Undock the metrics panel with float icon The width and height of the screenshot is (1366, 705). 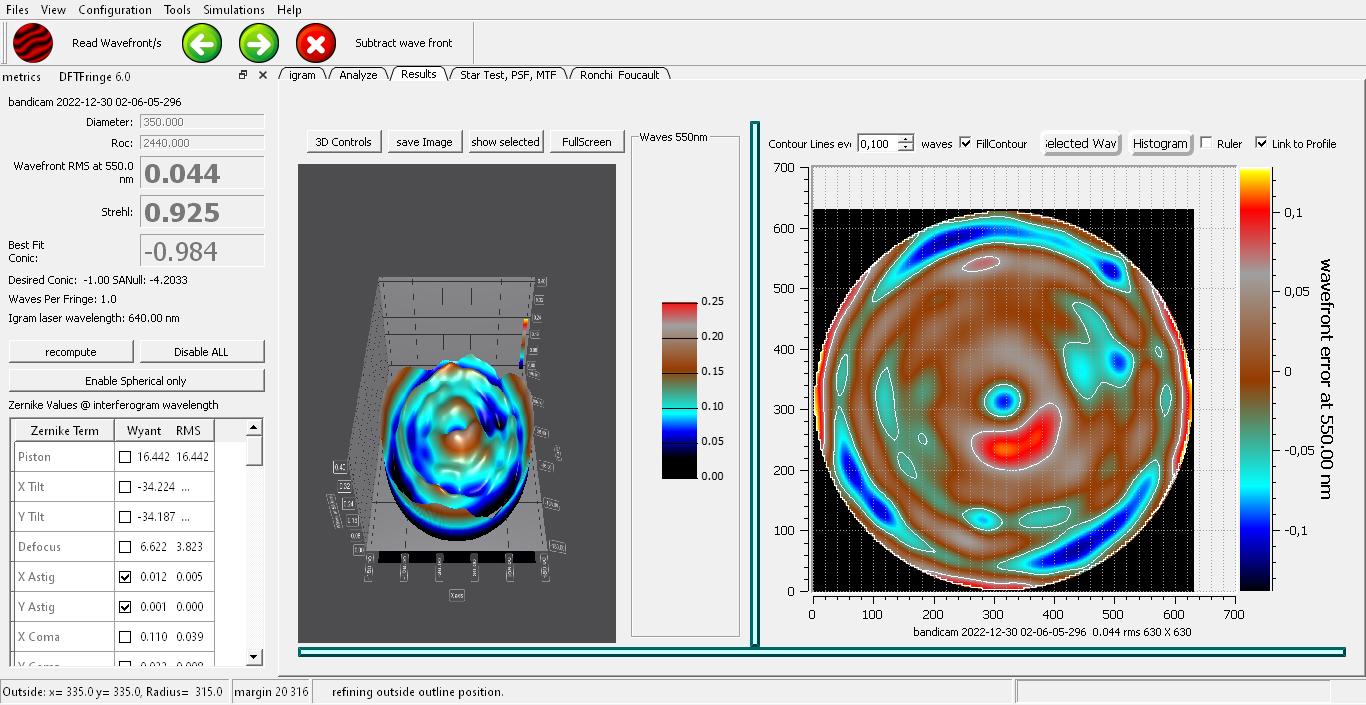click(243, 75)
